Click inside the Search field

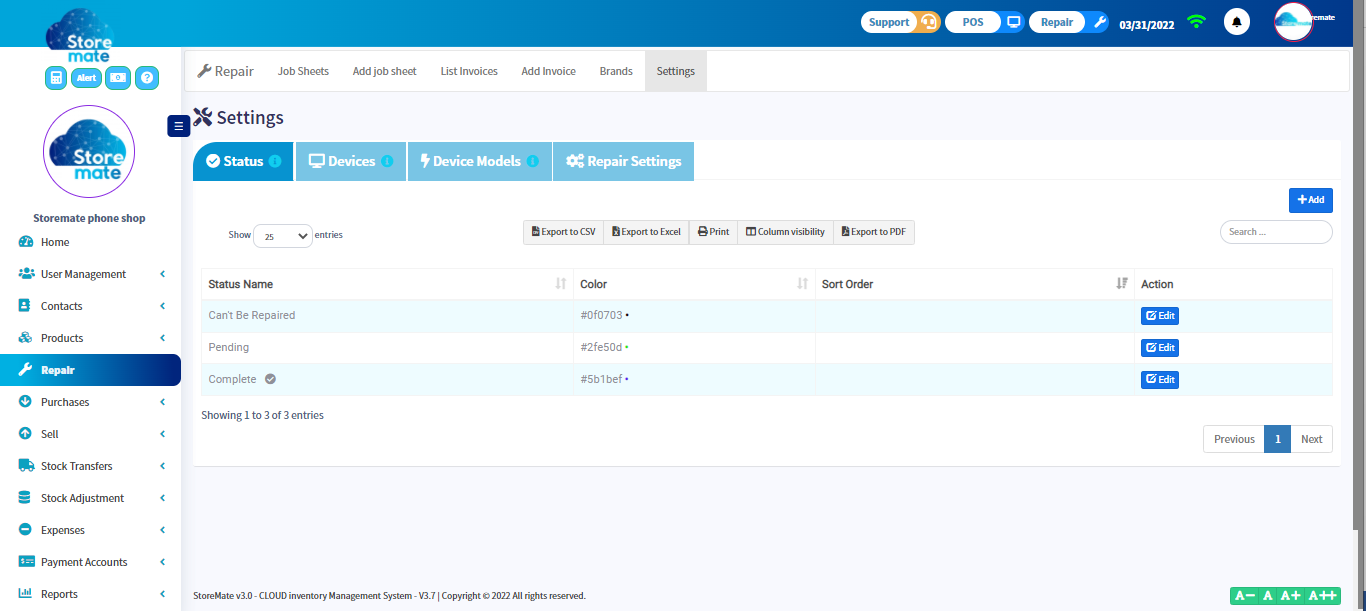tap(1276, 231)
